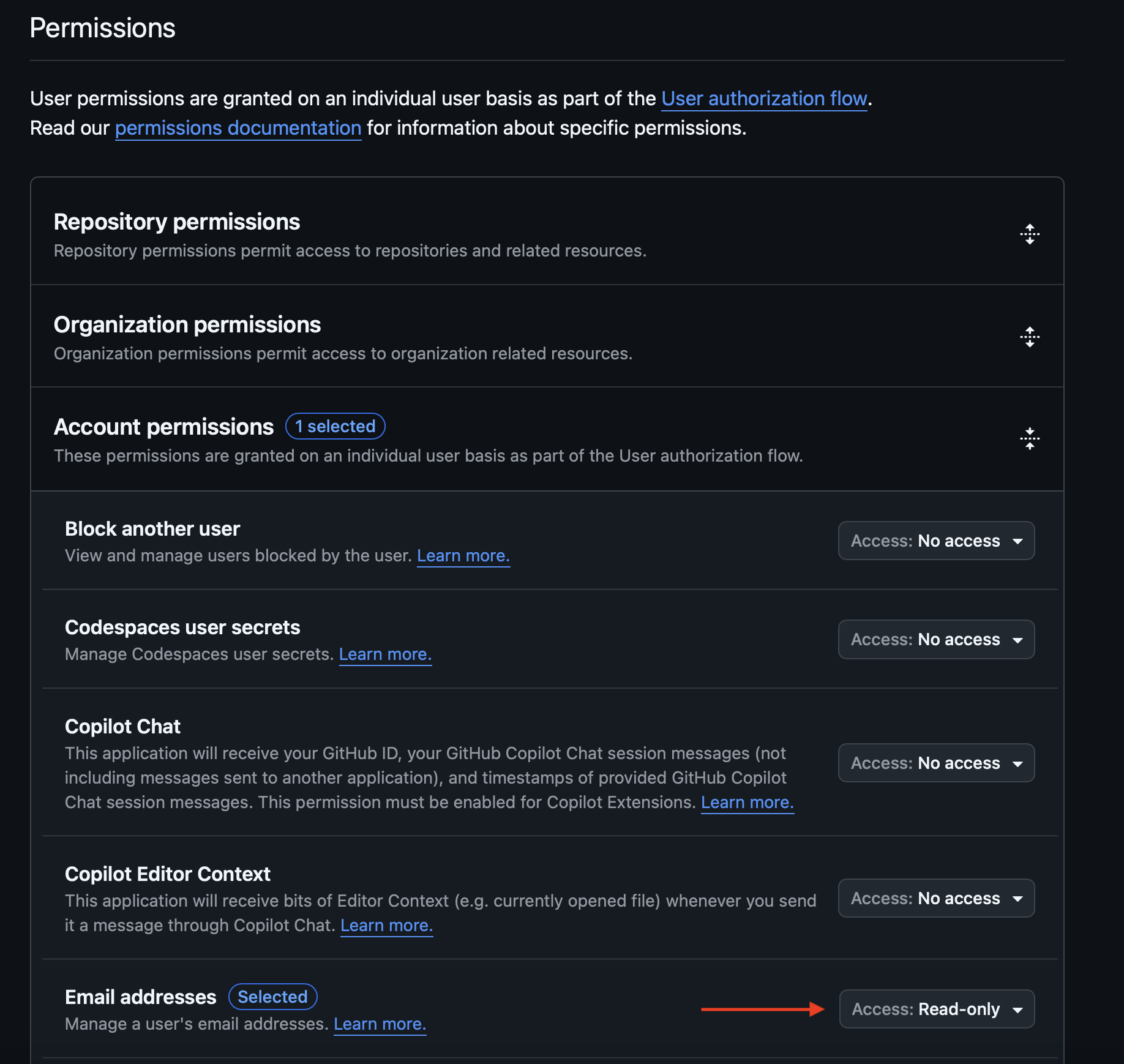Click Learn more in the Copilot Chat description
This screenshot has width=1124, height=1064.
point(746,802)
